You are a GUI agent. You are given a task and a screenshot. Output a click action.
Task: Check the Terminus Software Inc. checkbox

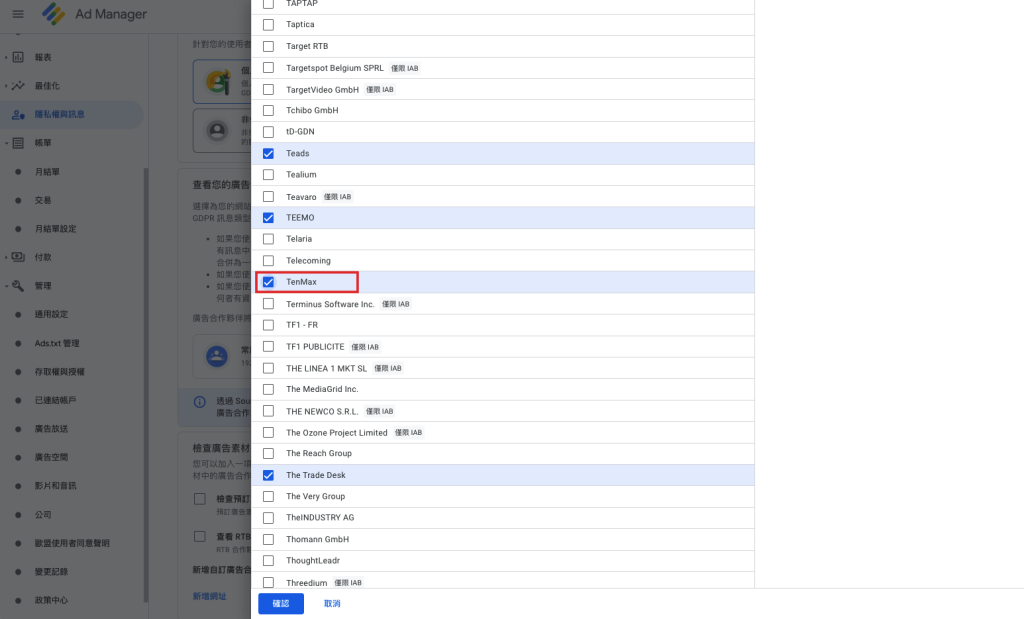pyautogui.click(x=268, y=304)
